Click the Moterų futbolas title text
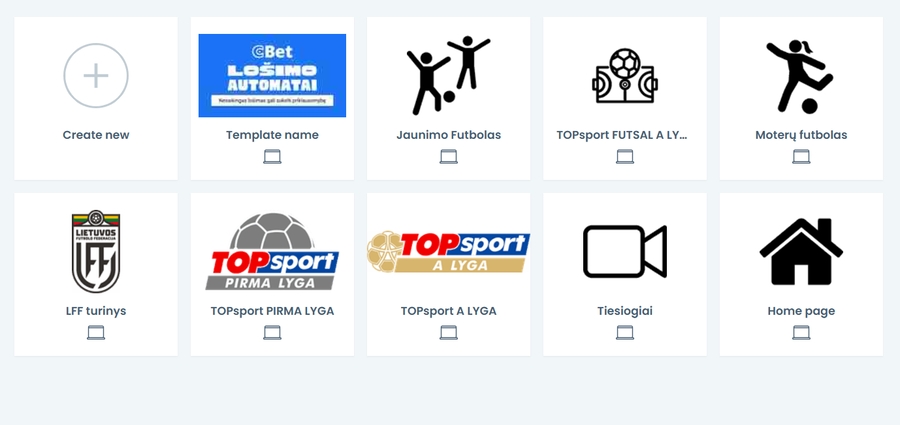900x425 pixels. [x=801, y=135]
